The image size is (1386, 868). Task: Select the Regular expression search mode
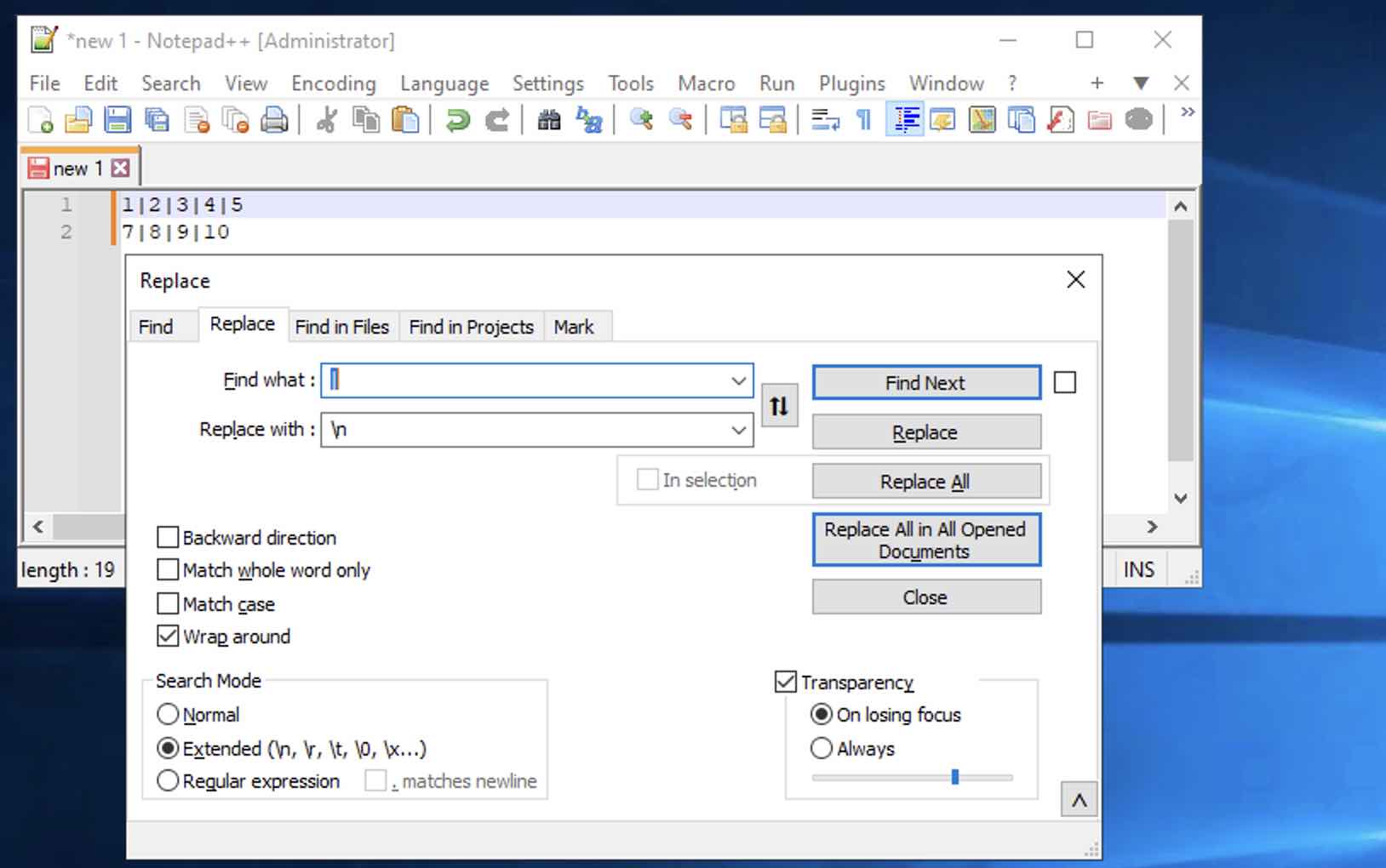click(x=168, y=780)
